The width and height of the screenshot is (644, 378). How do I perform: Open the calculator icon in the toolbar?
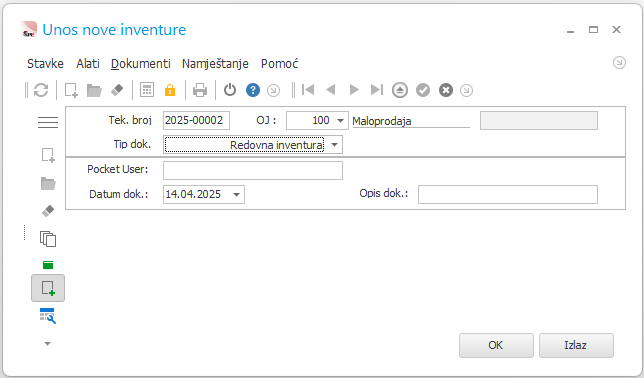pyautogui.click(x=147, y=90)
